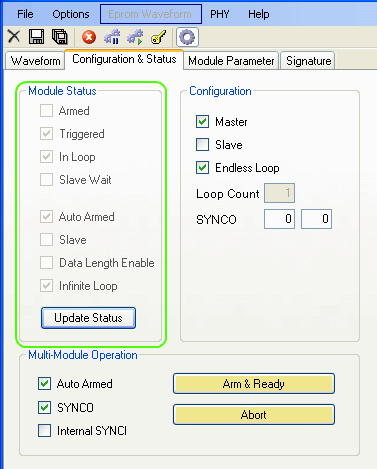Click the floppy disk save icon
Screen dimensions: 377x469
[36, 36]
